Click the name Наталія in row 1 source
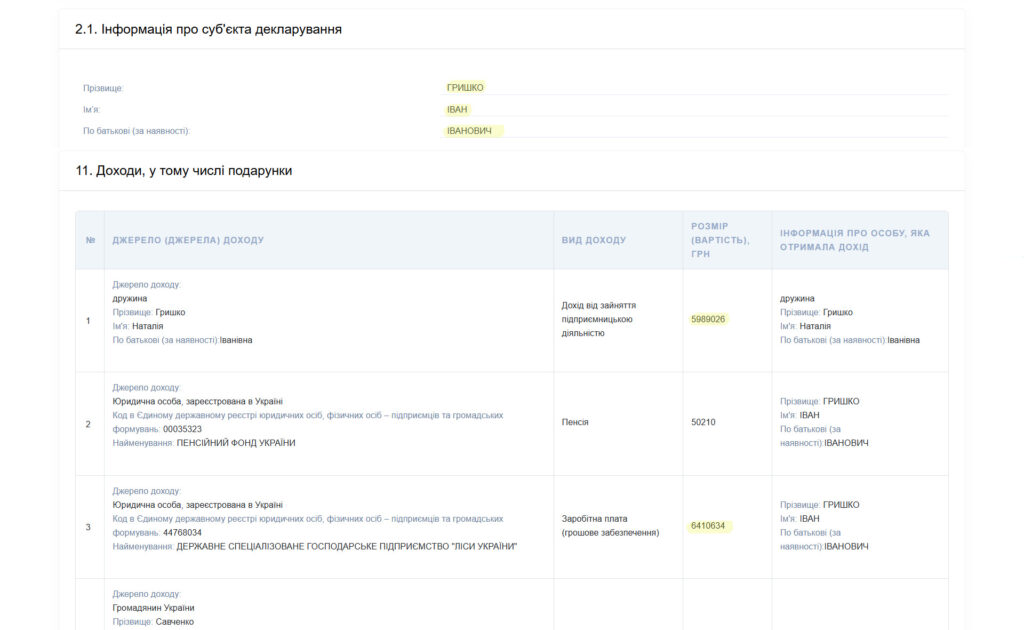Screen dimensions: 1024x630 coord(148,326)
